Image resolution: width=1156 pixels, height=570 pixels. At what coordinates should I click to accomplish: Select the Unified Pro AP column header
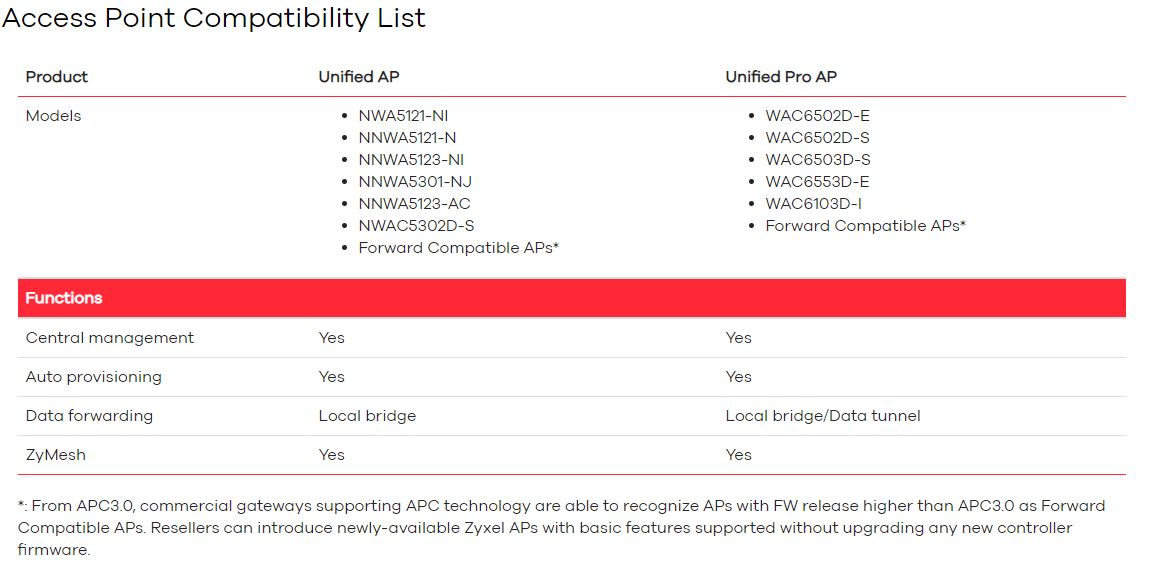click(x=781, y=77)
